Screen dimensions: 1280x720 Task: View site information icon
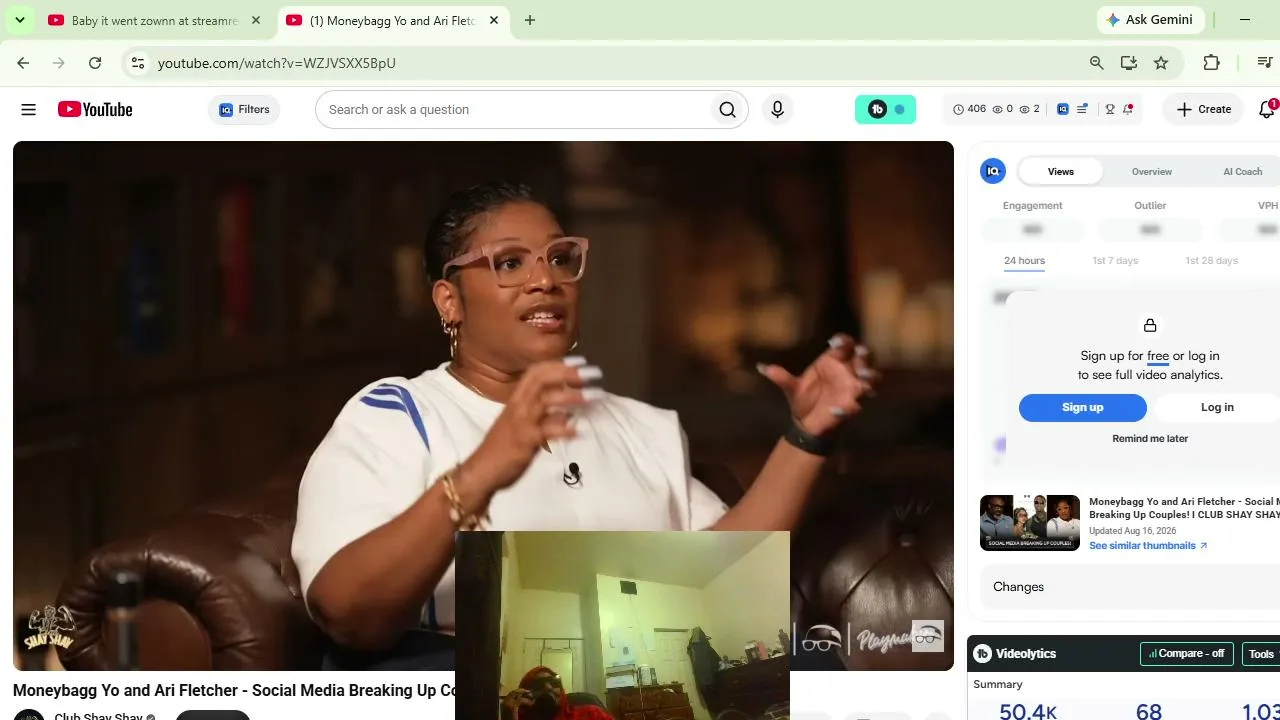[x=138, y=63]
